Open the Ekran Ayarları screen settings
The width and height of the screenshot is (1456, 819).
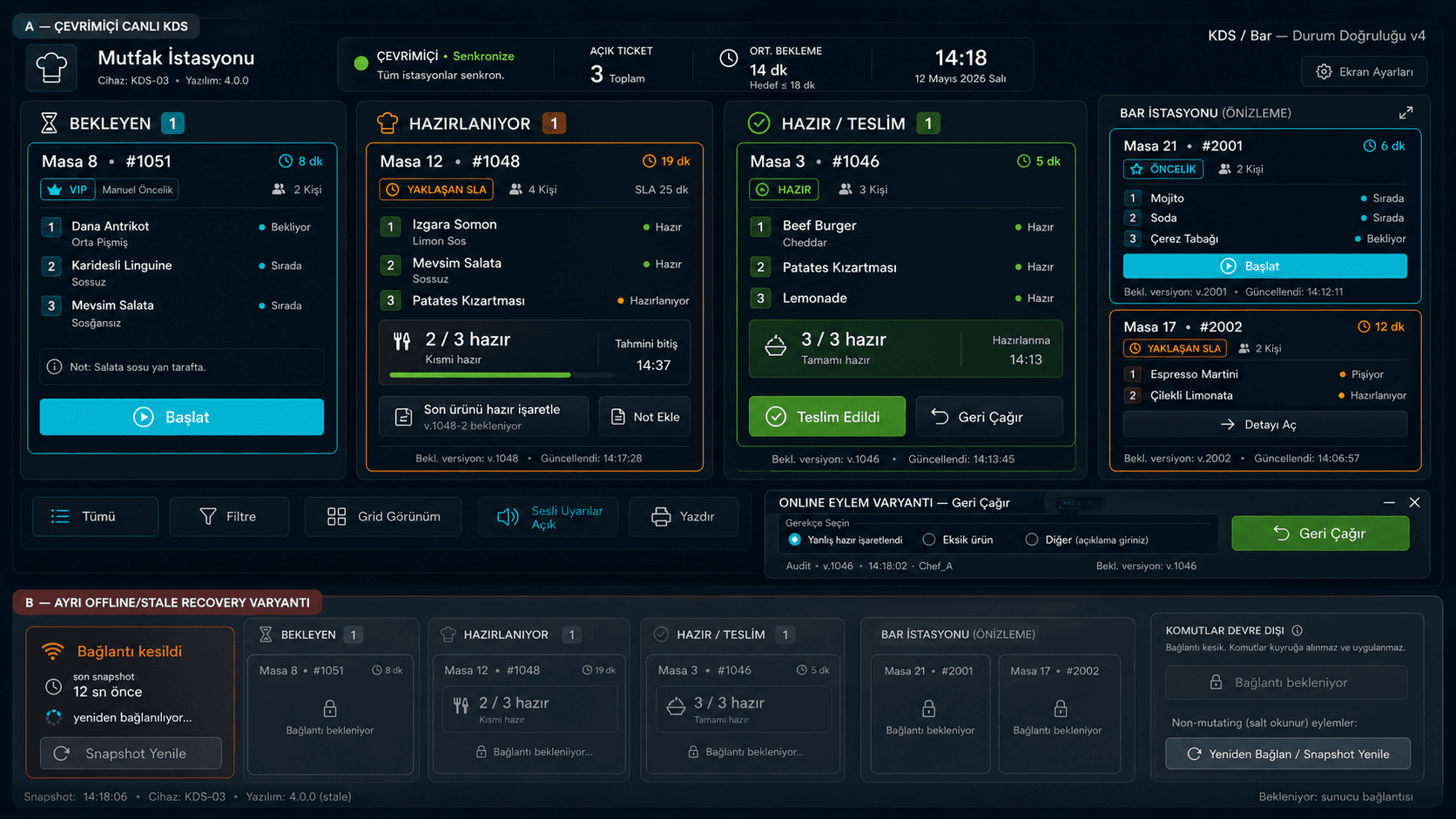click(1365, 72)
